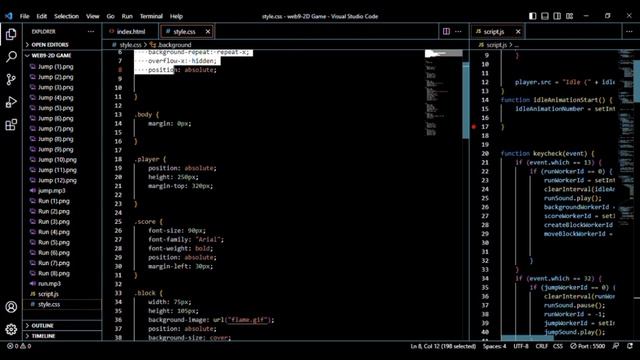Open more actions for script.js editor group
This screenshot has width=640, height=360.
click(x=629, y=31)
